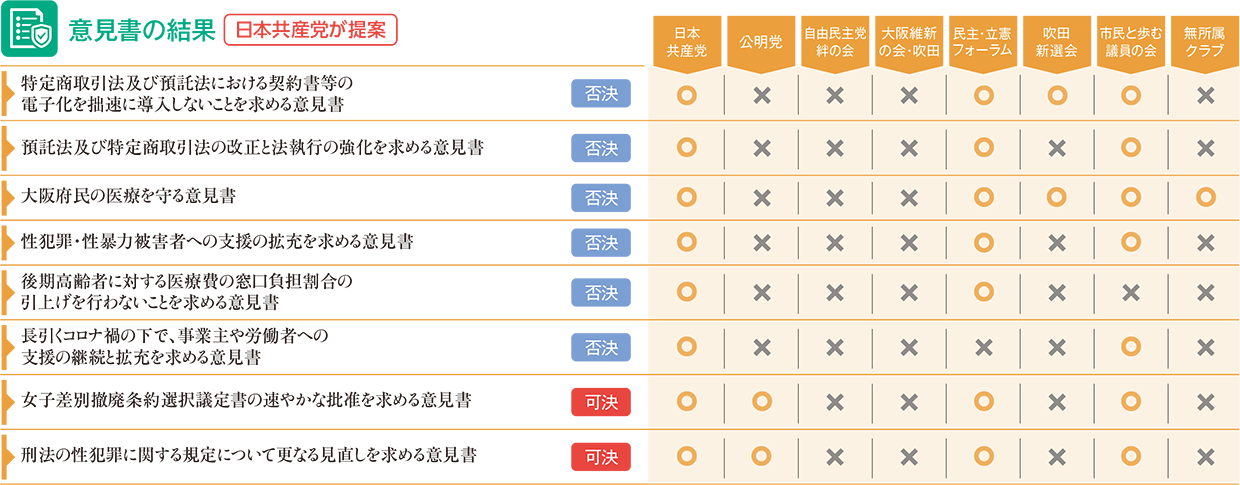Click 市民と歩む議員の会 cross mark in 後期高齢者 row
1240x485 pixels.
coord(1131,293)
